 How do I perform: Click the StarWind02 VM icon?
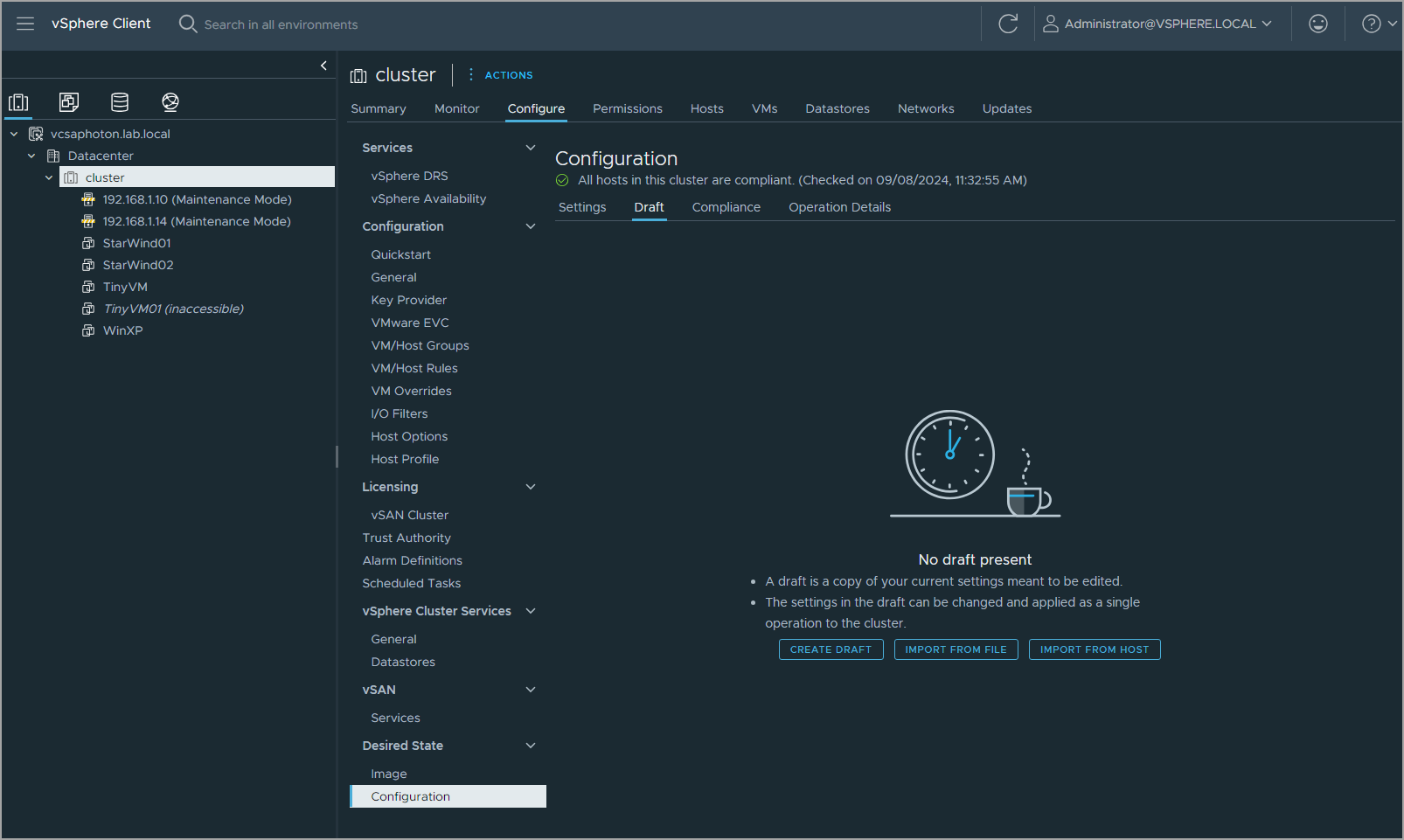point(88,265)
